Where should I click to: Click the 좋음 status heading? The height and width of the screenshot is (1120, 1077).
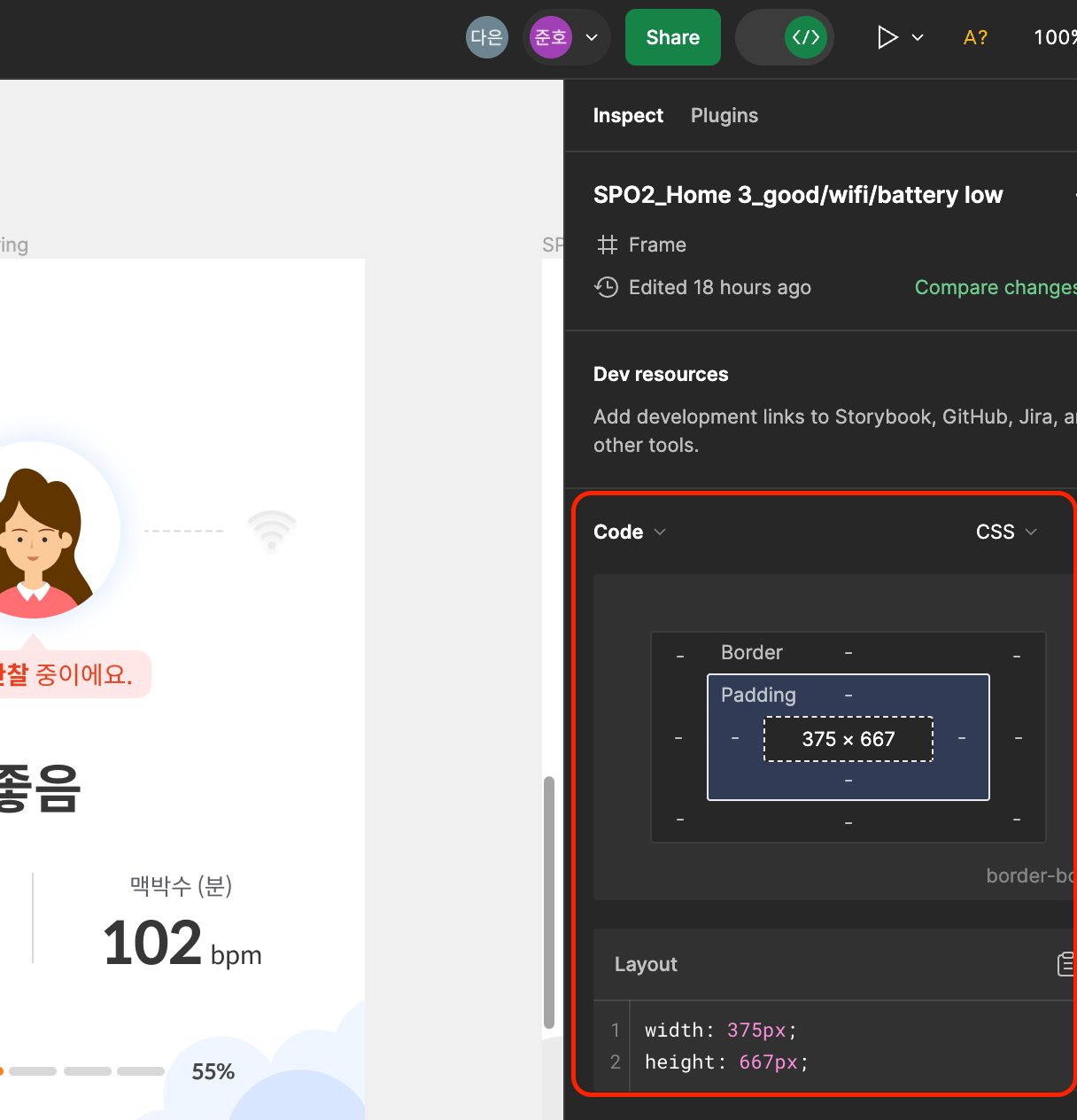(x=40, y=788)
